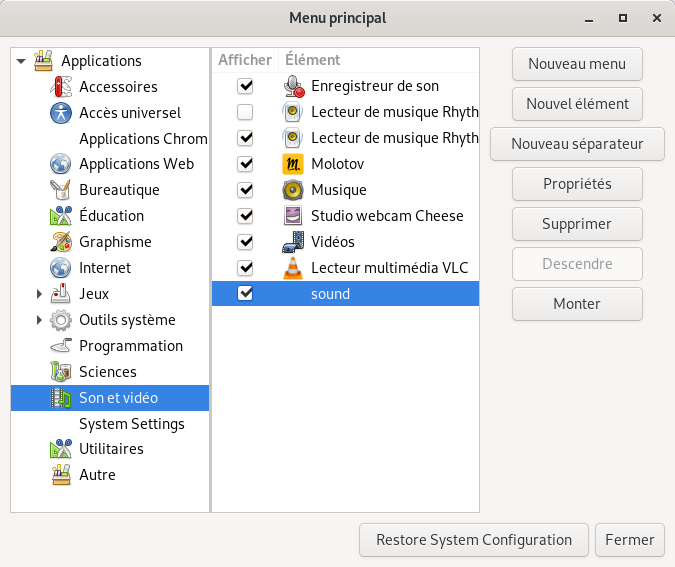The height and width of the screenshot is (567, 675).
Task: Enable the unchecked Lecteur de musique checkbox
Action: coord(245,112)
